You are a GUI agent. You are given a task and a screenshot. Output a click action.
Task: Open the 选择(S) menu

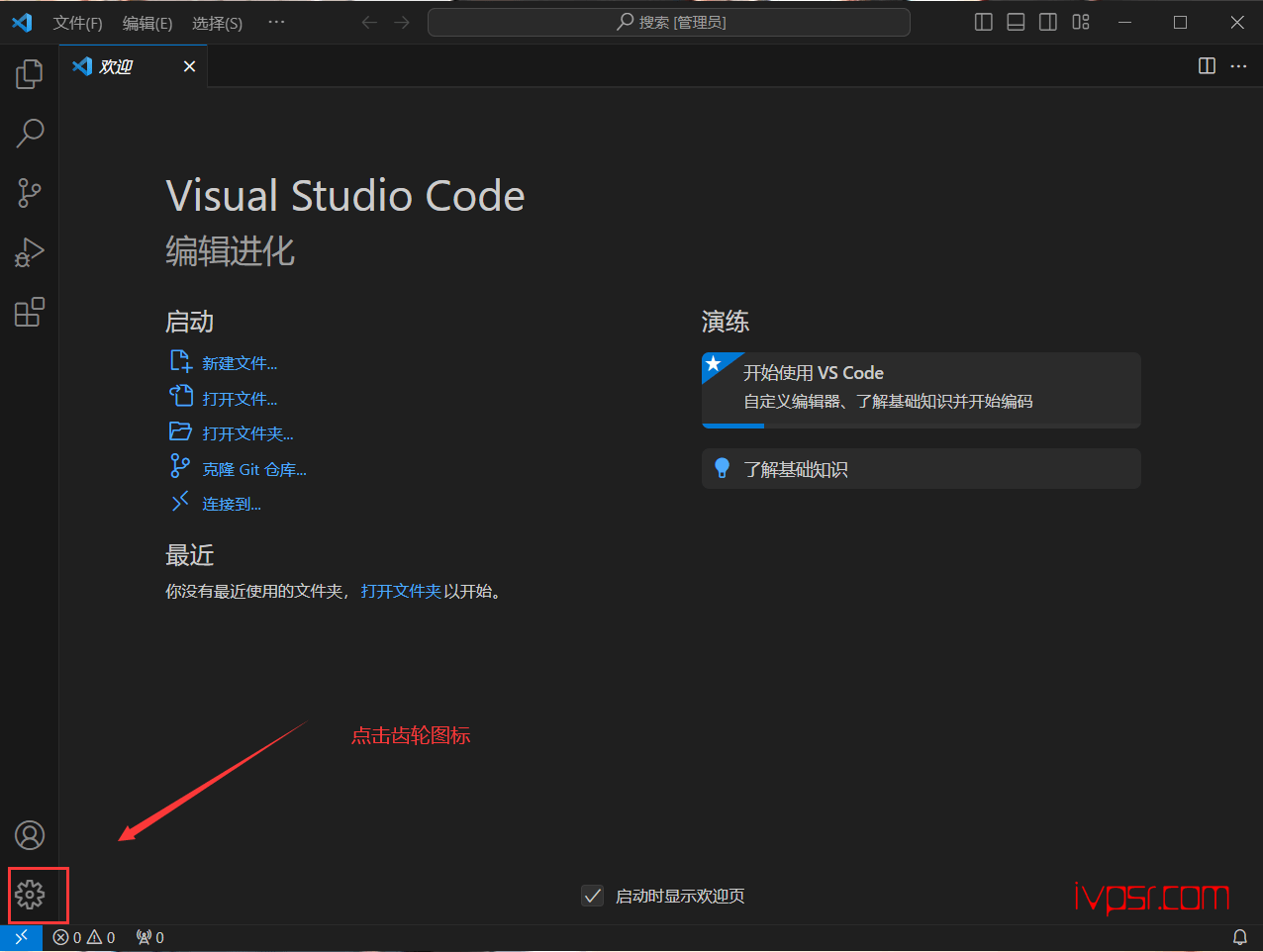pos(217,23)
